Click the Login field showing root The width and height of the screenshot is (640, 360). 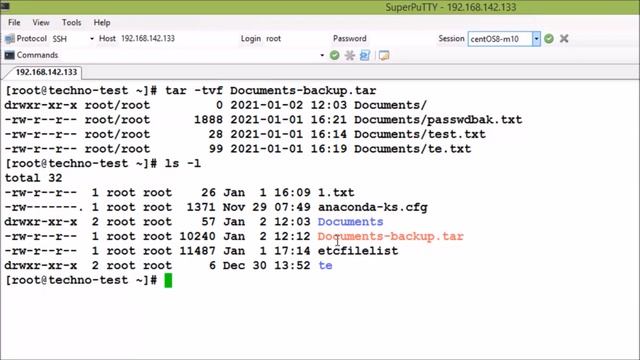click(x=273, y=38)
